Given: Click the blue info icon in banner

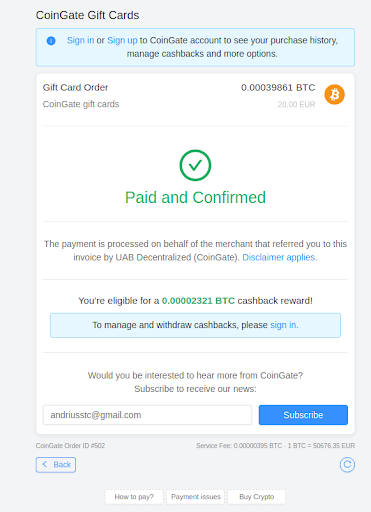Looking at the screenshot, I should point(51,41).
